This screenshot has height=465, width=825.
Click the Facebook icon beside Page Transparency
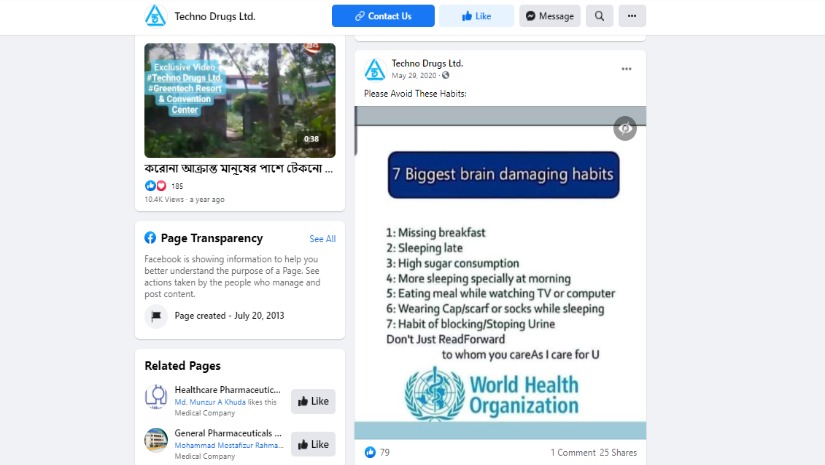point(150,238)
